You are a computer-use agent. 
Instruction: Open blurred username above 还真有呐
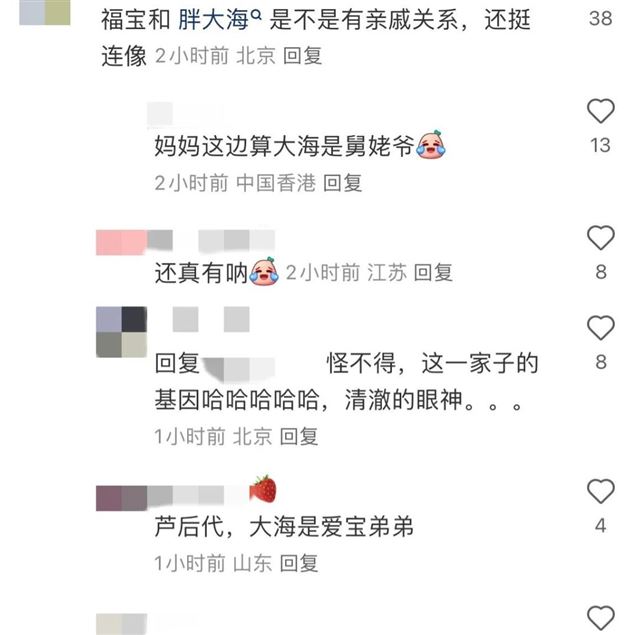coord(185,241)
